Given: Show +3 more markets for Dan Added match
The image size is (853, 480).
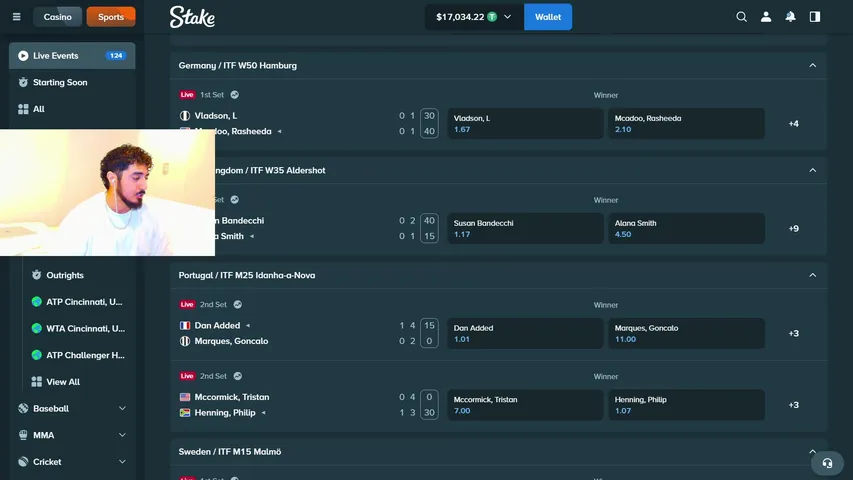Looking at the screenshot, I should tap(794, 333).
